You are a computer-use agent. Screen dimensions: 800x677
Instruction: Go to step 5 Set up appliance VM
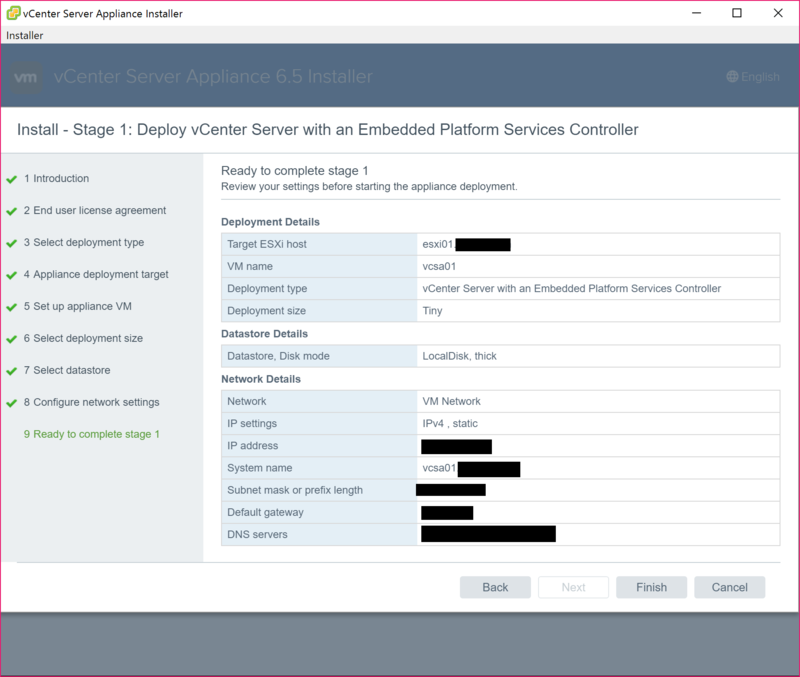tap(78, 306)
